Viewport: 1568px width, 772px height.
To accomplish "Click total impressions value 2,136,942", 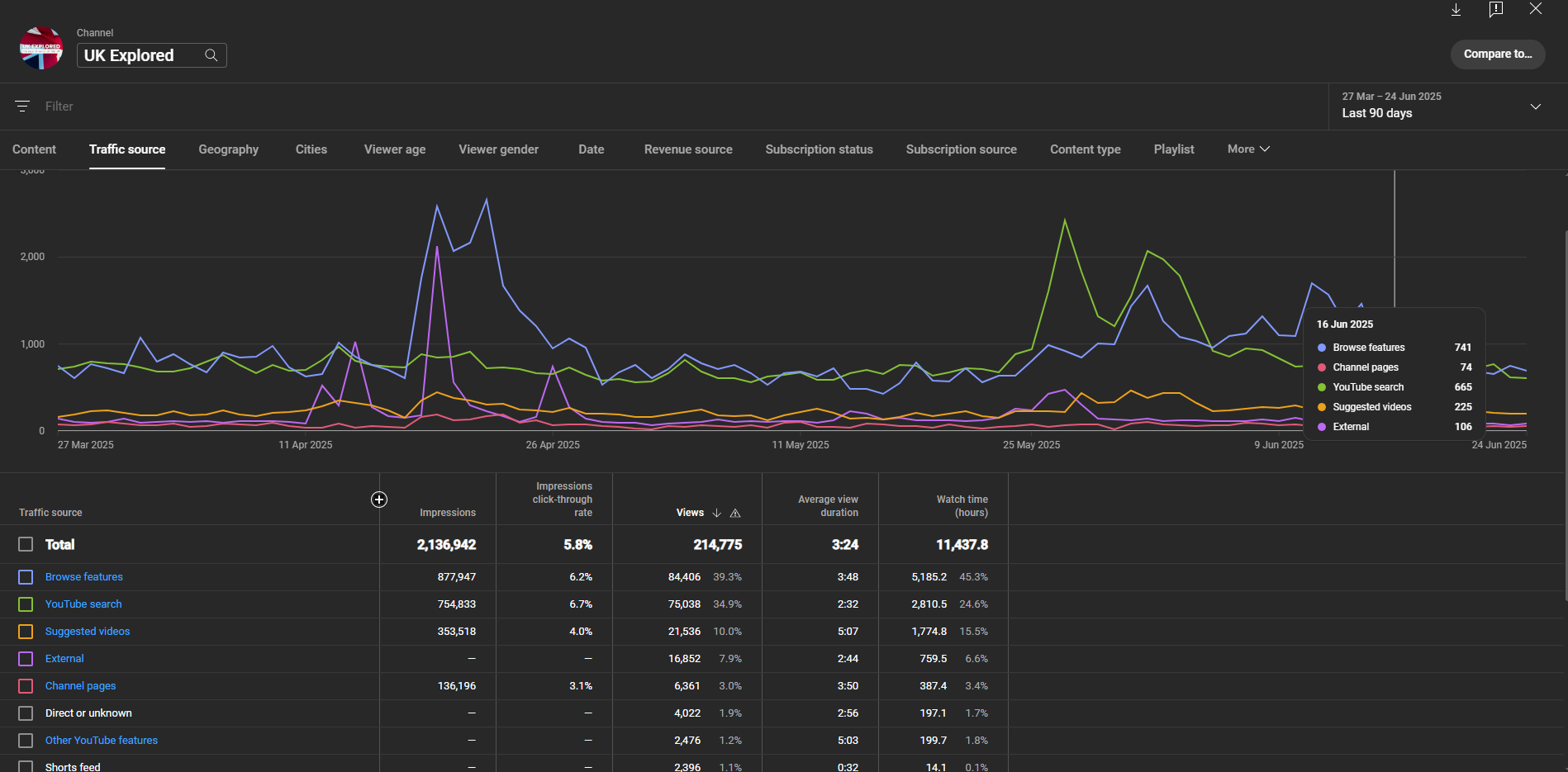I will tap(446, 545).
